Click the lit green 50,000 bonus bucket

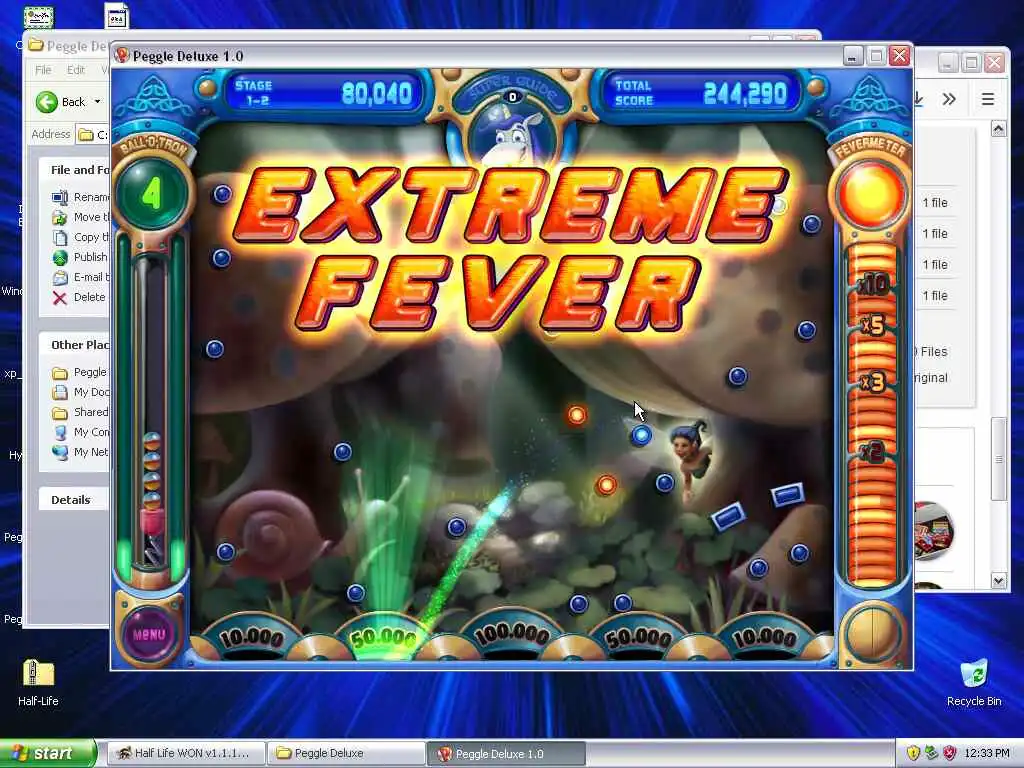click(383, 637)
